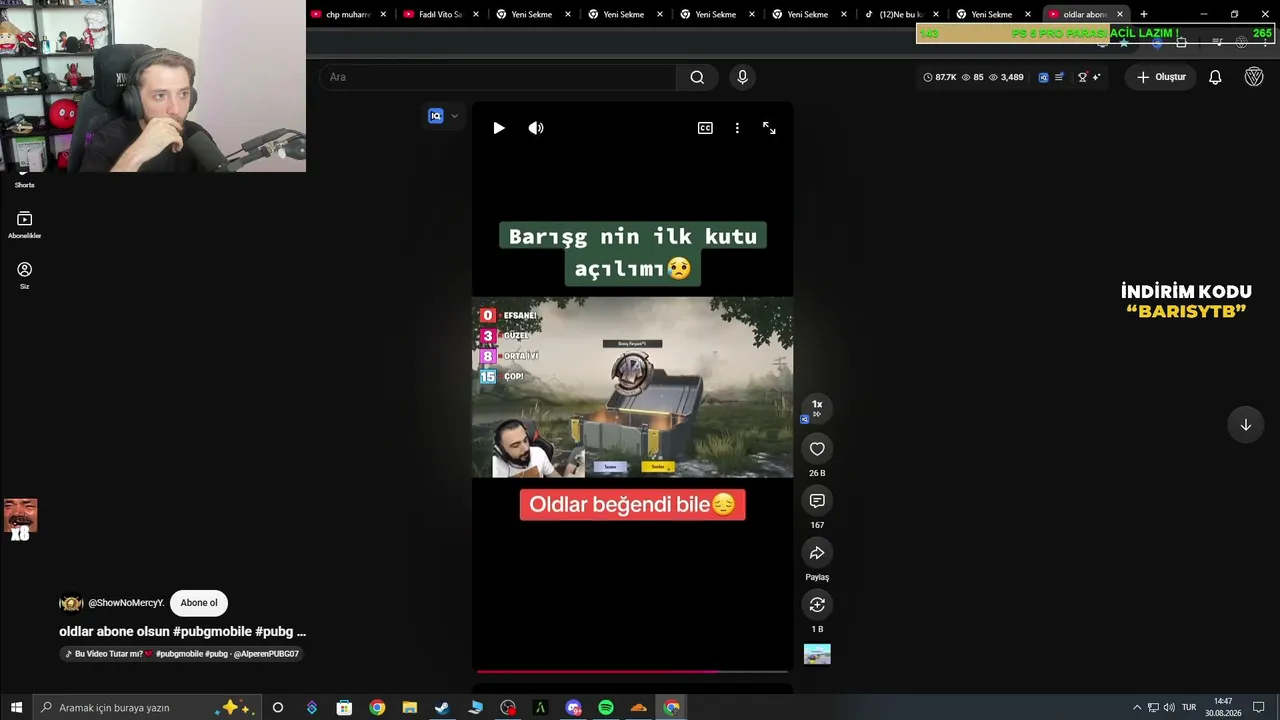The width and height of the screenshot is (1280, 720).
Task: Open the Oluştur create menu
Action: [1161, 77]
